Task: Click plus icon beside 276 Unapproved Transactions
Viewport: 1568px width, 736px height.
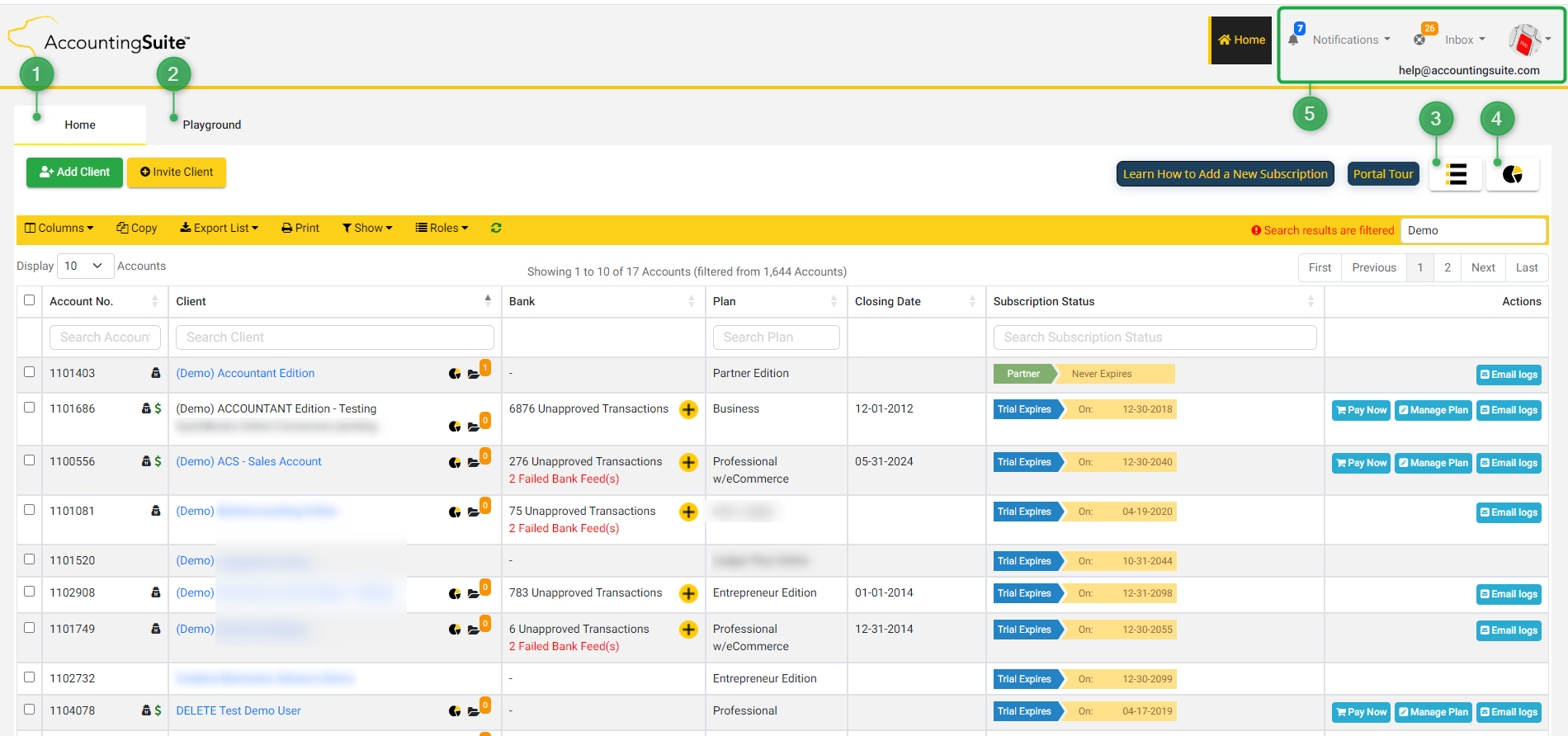Action: 688,462
